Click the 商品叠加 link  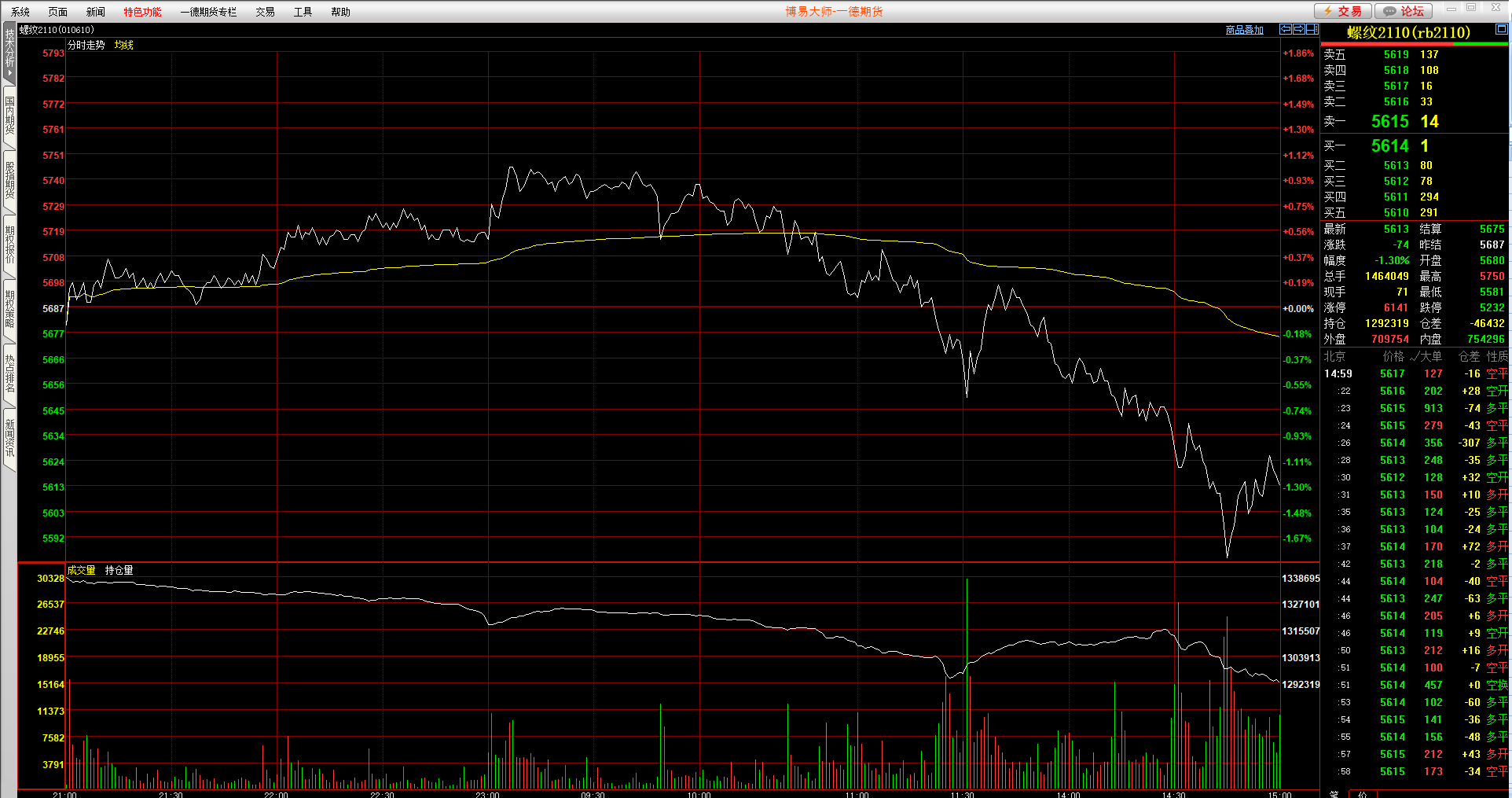pos(1244,30)
